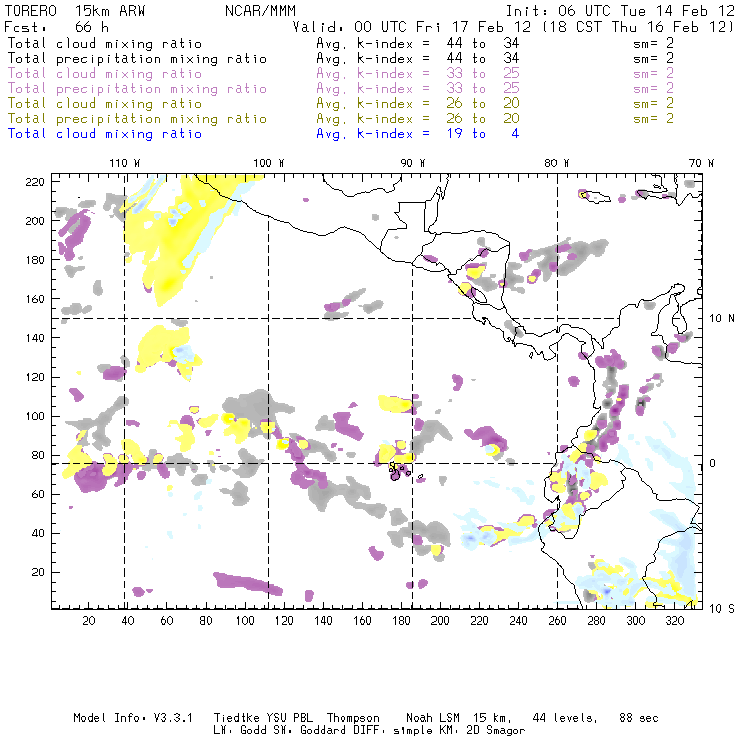The image size is (740, 740).
Task: Select the "220" tick on the horizontal axis
Action: 479,621
